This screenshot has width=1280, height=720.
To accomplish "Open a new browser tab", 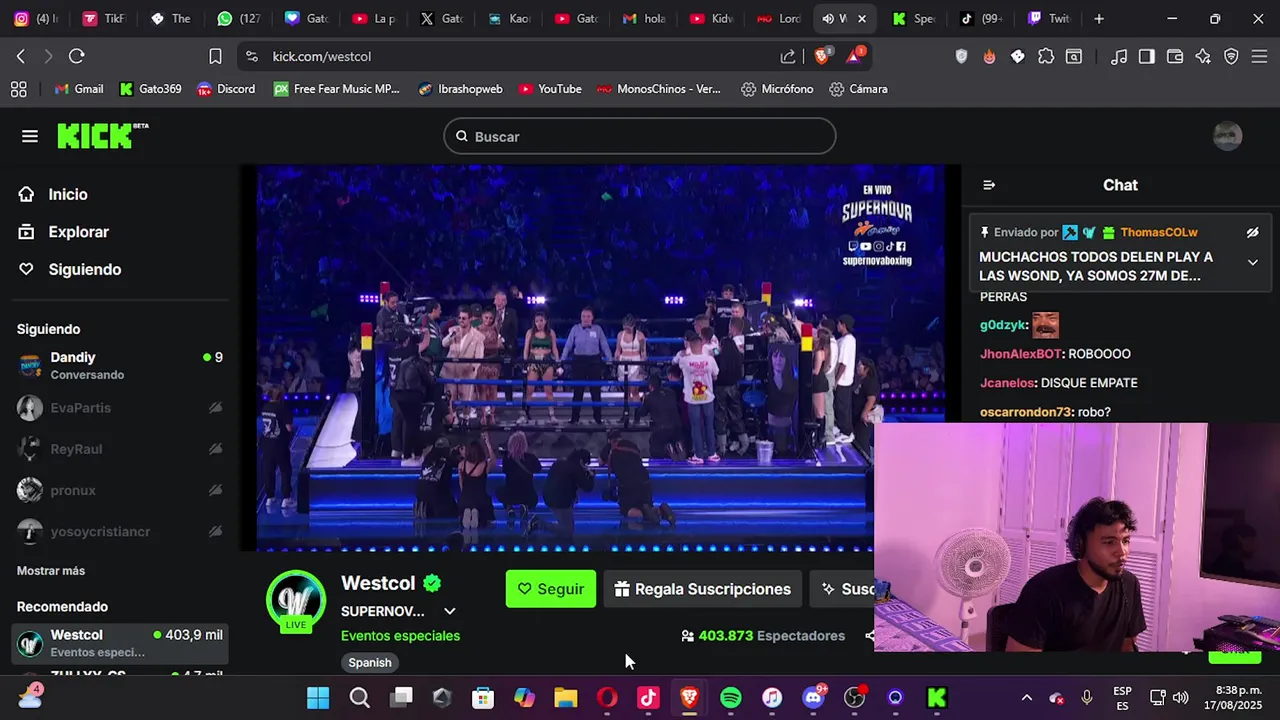I will [1099, 19].
